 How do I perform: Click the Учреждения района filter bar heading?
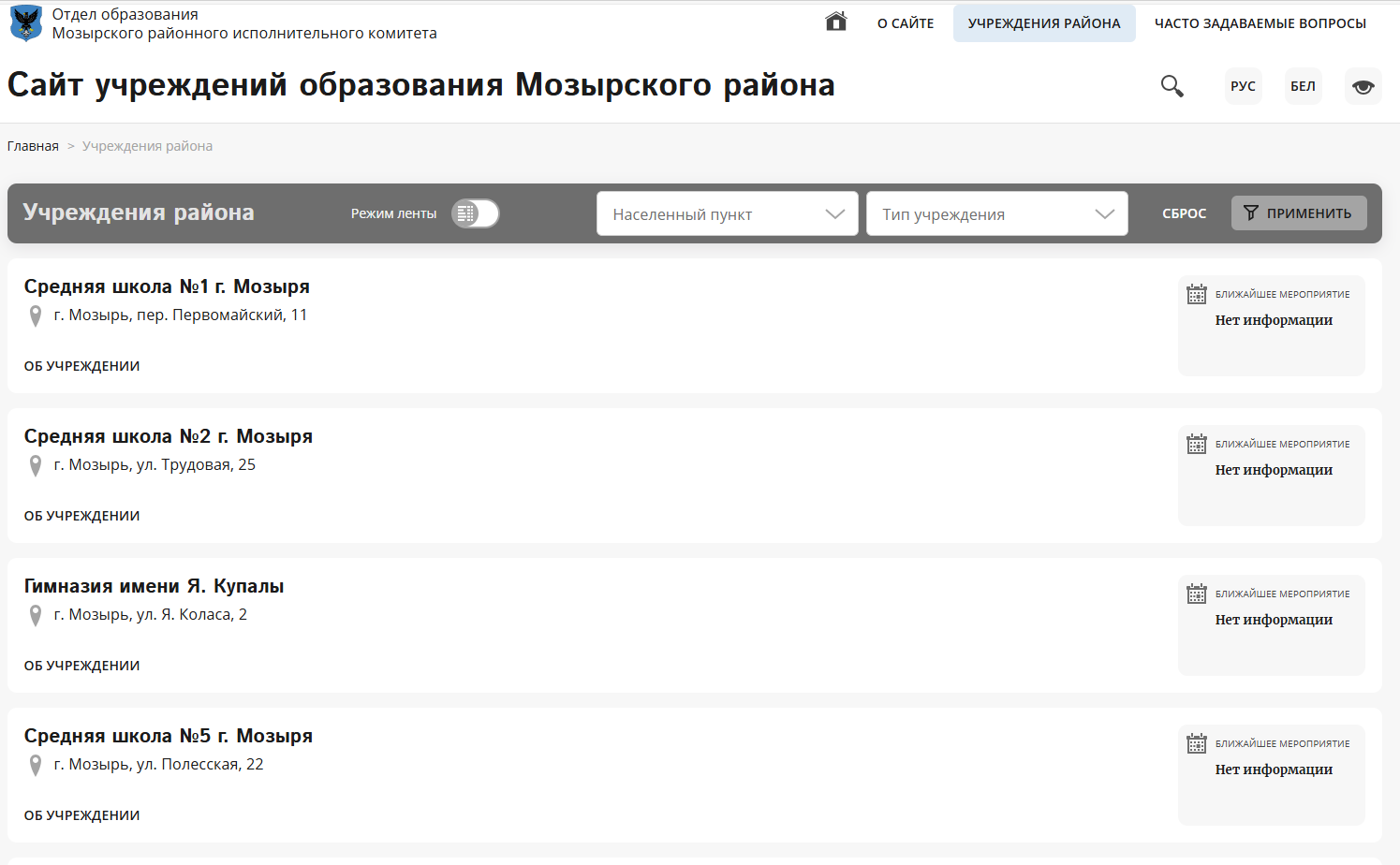click(x=139, y=213)
